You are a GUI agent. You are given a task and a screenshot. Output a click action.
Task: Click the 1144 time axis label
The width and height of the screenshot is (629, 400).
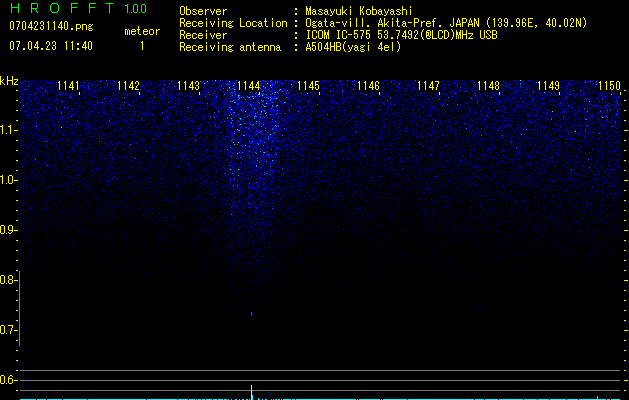(249, 86)
